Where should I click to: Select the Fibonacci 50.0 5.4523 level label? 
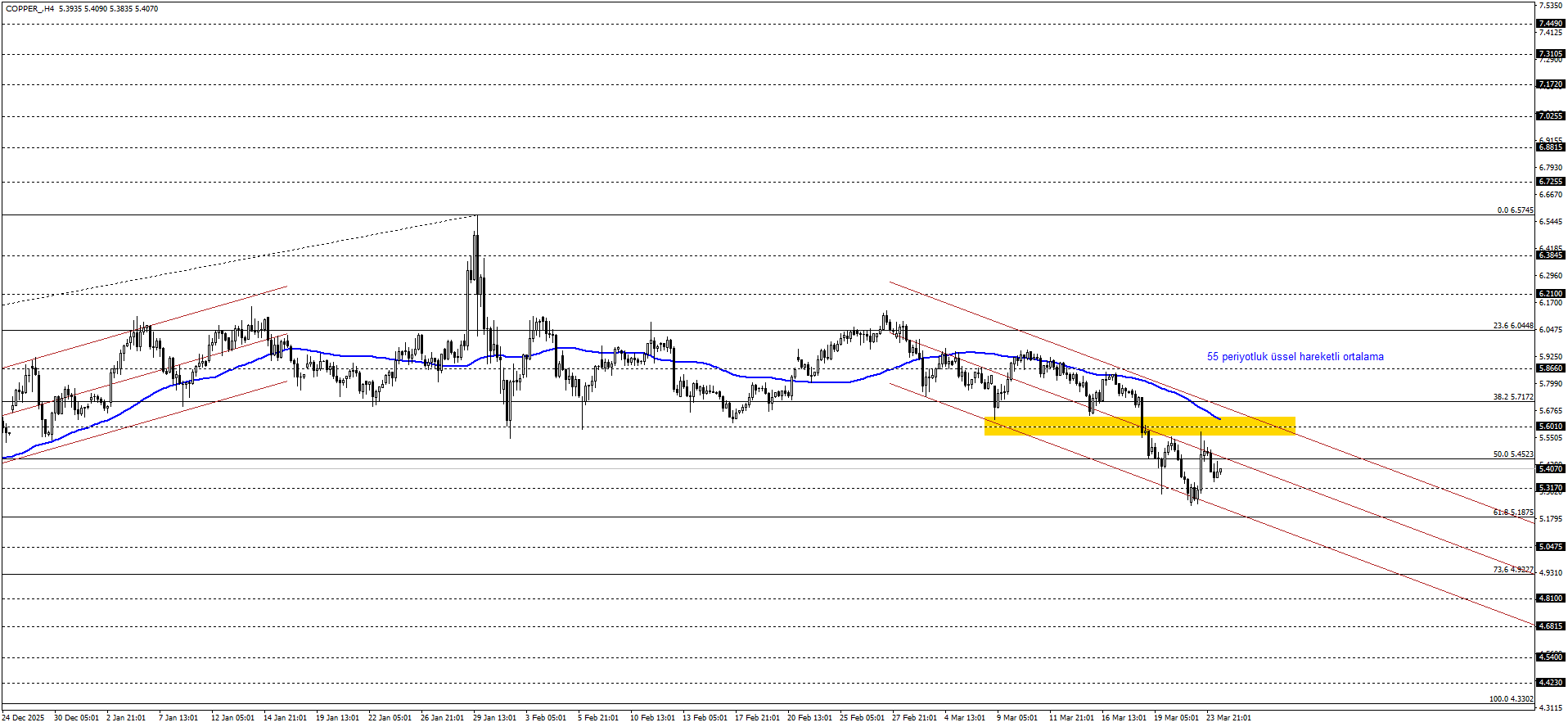pos(1512,454)
